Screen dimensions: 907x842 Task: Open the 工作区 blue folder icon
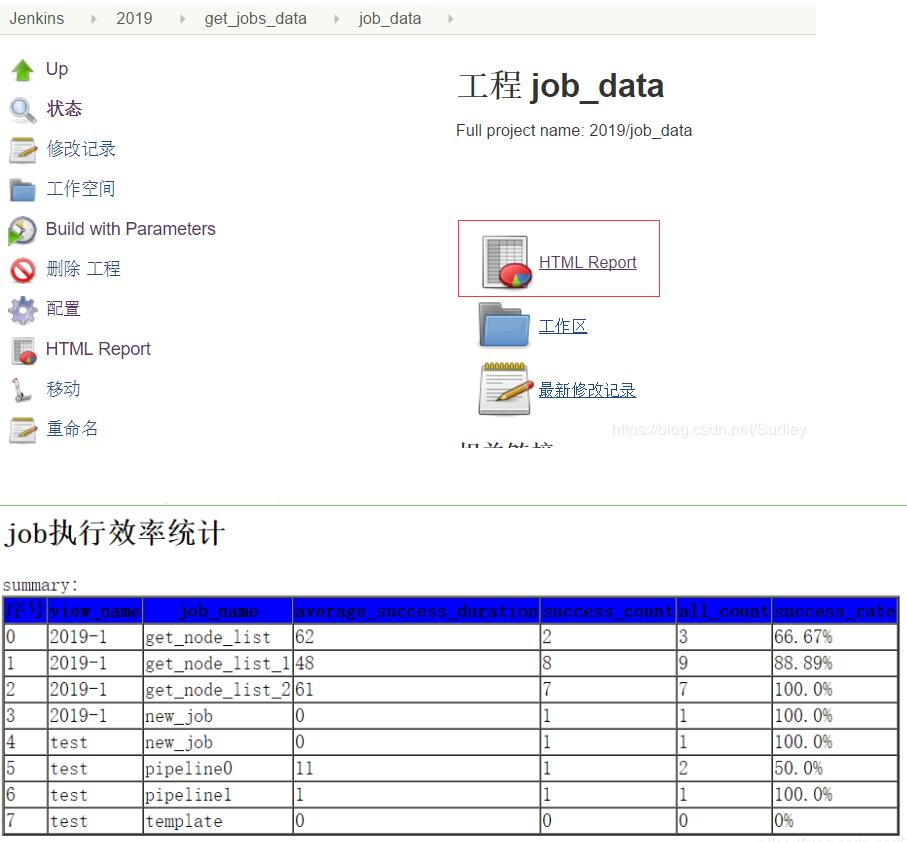pyautogui.click(x=503, y=324)
